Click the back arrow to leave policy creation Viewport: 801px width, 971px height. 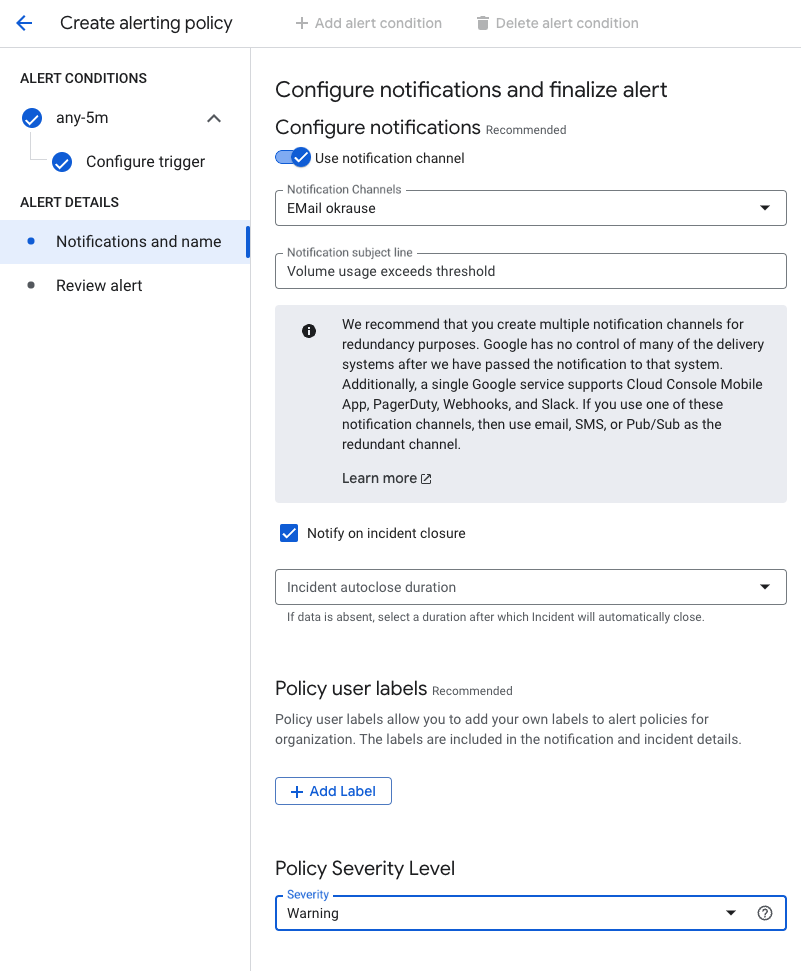24,22
